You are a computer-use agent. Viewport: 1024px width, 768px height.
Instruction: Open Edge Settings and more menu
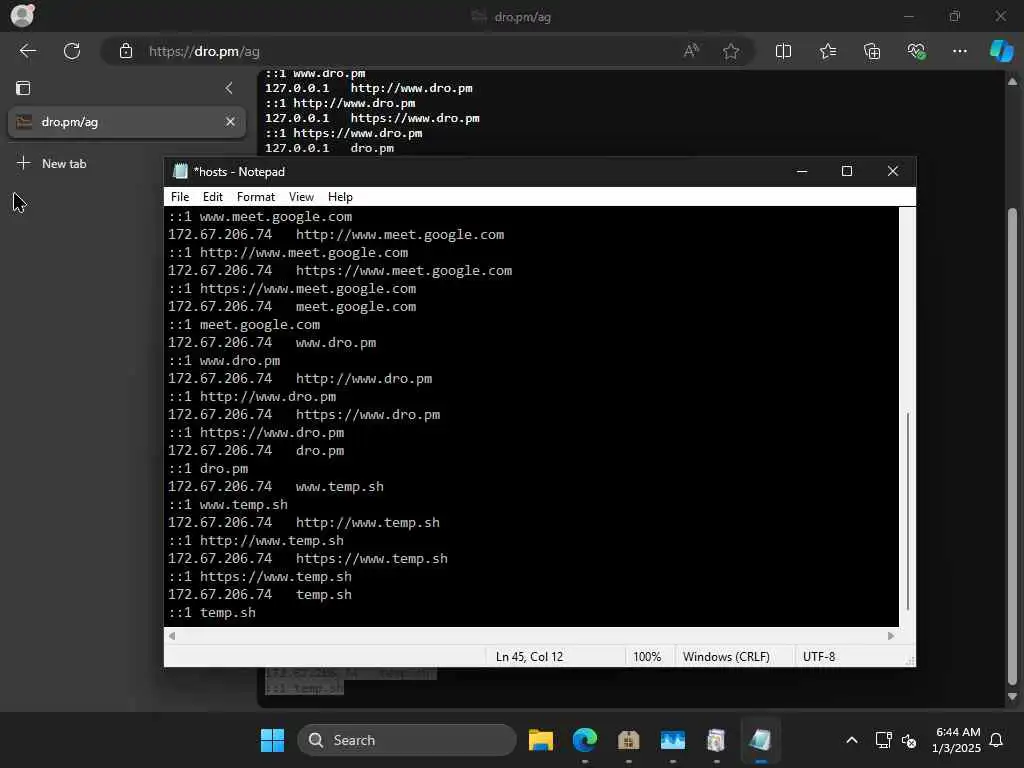959,51
